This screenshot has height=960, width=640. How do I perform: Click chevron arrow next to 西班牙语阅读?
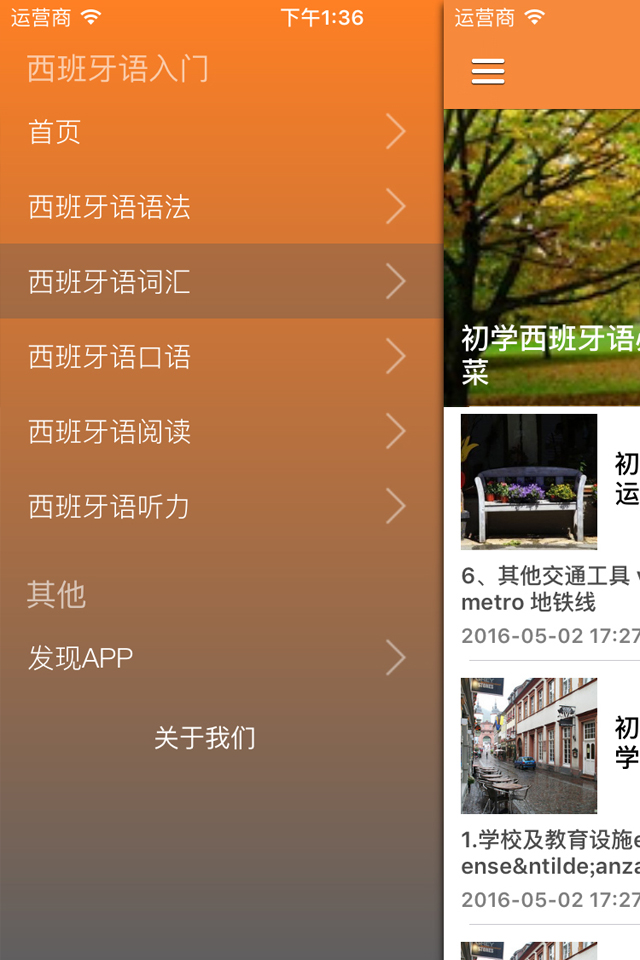pos(396,431)
